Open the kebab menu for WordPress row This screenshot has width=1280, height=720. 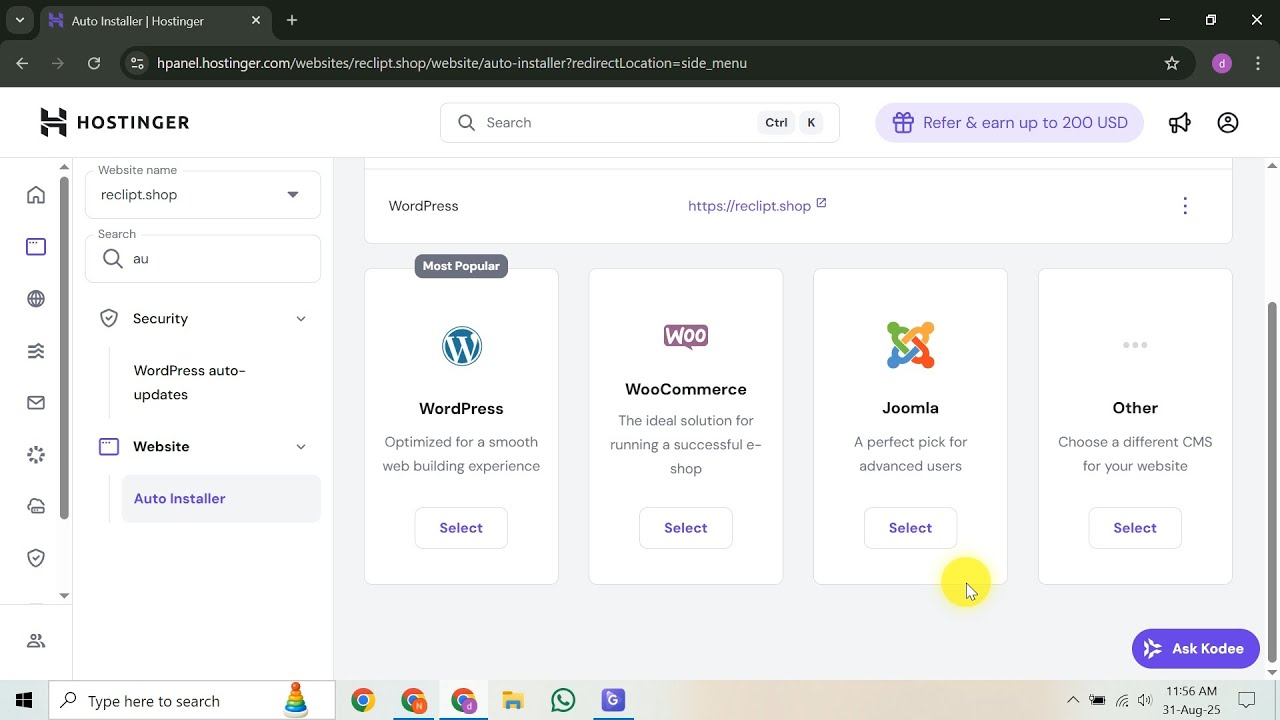coord(1185,206)
